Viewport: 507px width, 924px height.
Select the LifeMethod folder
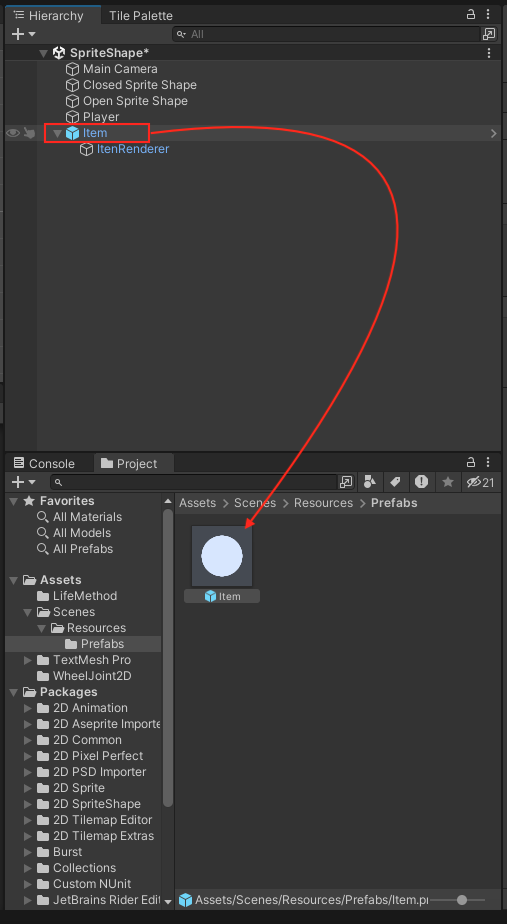pyautogui.click(x=85, y=596)
